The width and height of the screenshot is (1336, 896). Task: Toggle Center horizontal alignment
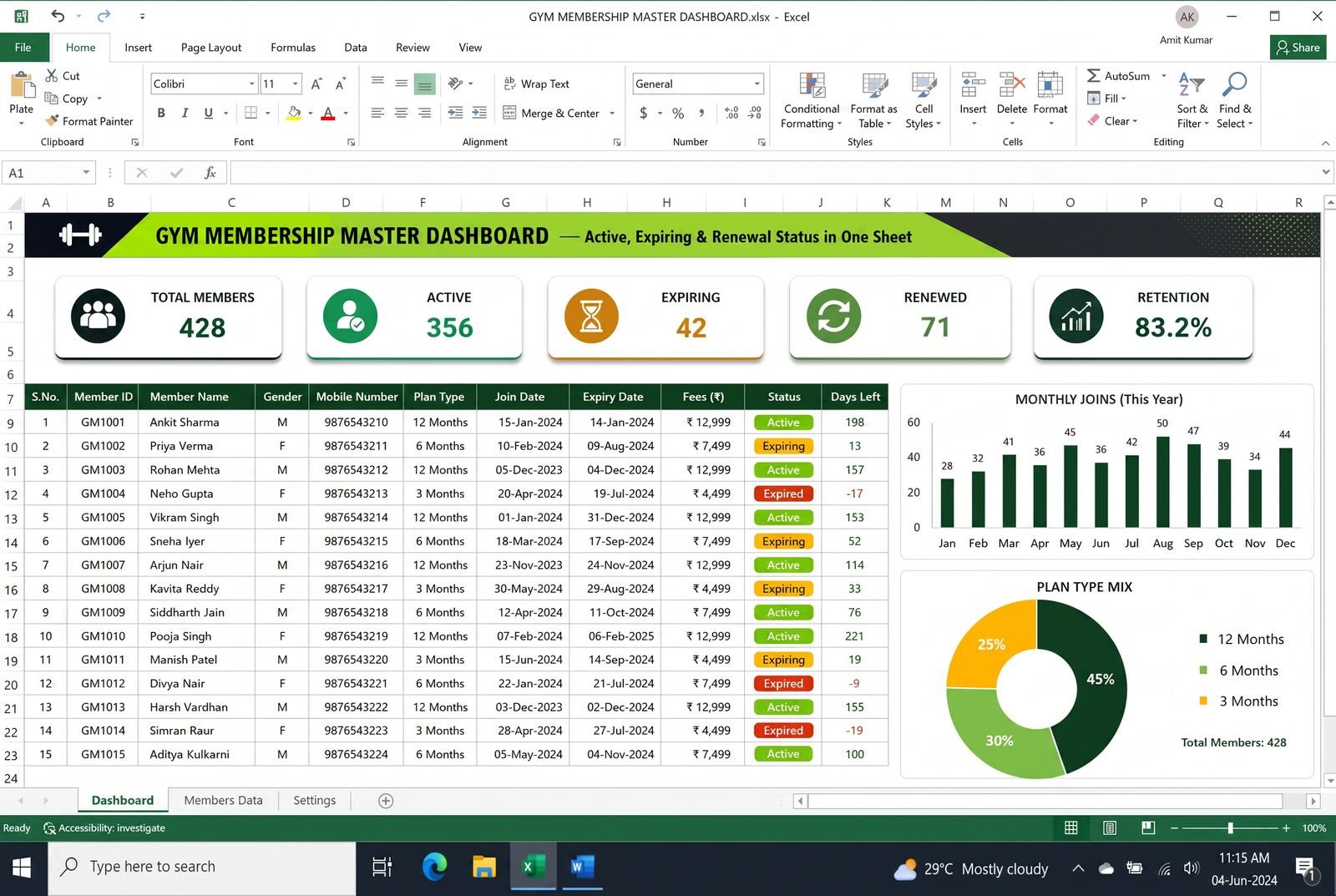click(x=402, y=113)
